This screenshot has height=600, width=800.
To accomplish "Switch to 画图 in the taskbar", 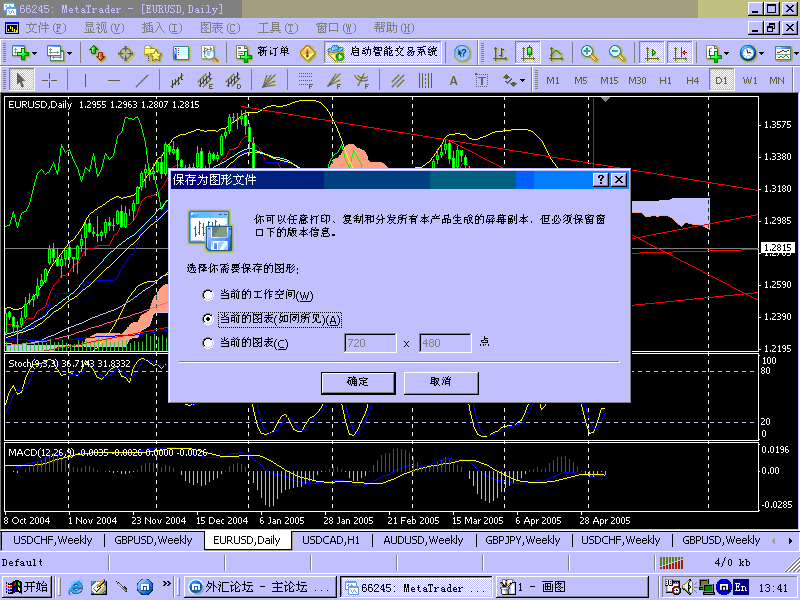I will (x=570, y=587).
